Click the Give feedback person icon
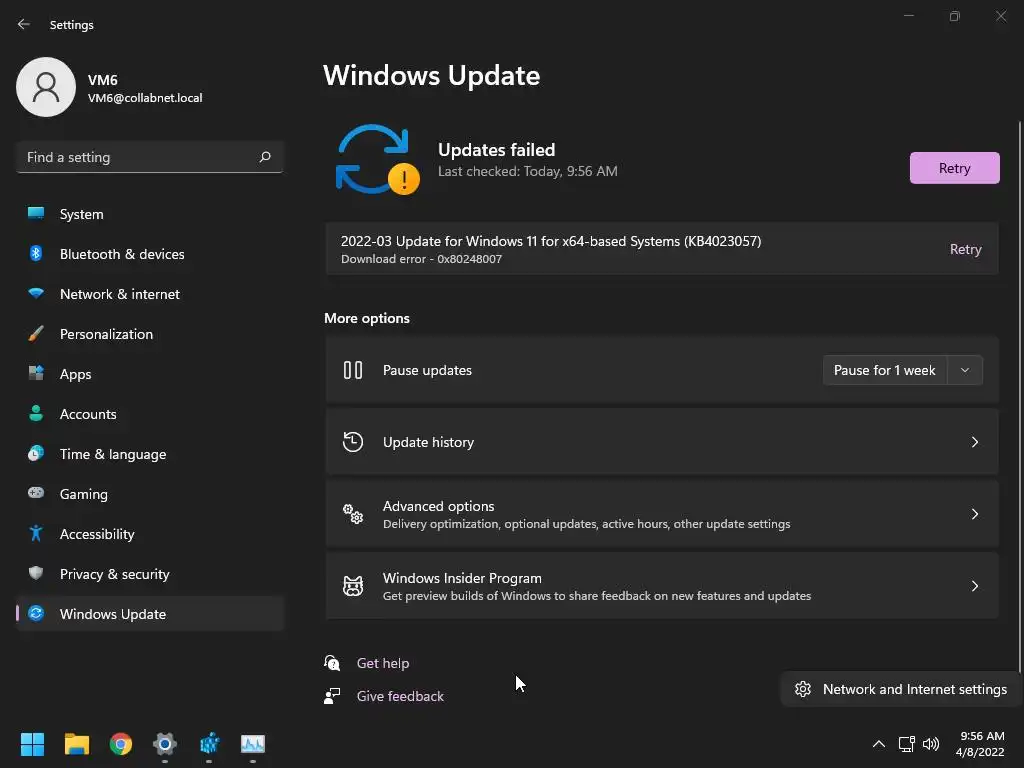Screen dimensions: 1024x768 click(x=332, y=696)
